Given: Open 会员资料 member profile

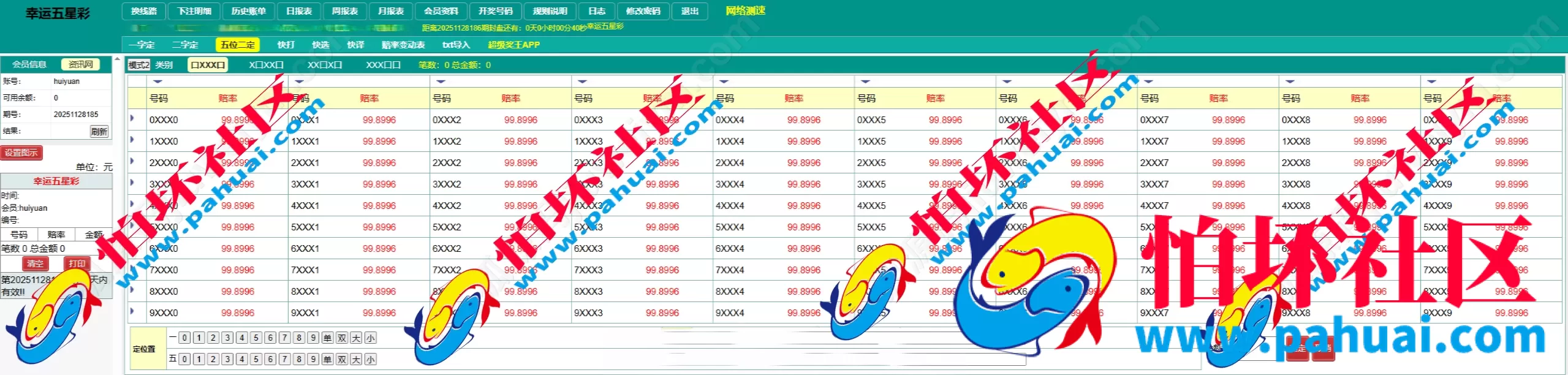Looking at the screenshot, I should [441, 11].
